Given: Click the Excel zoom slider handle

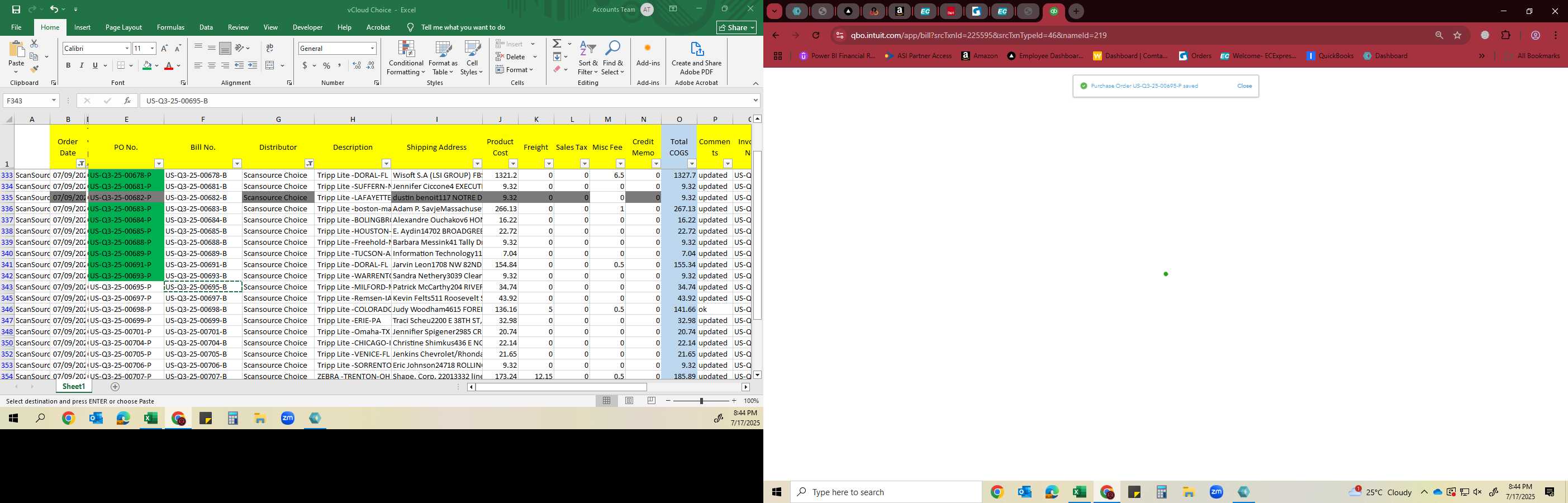Looking at the screenshot, I should click(701, 401).
